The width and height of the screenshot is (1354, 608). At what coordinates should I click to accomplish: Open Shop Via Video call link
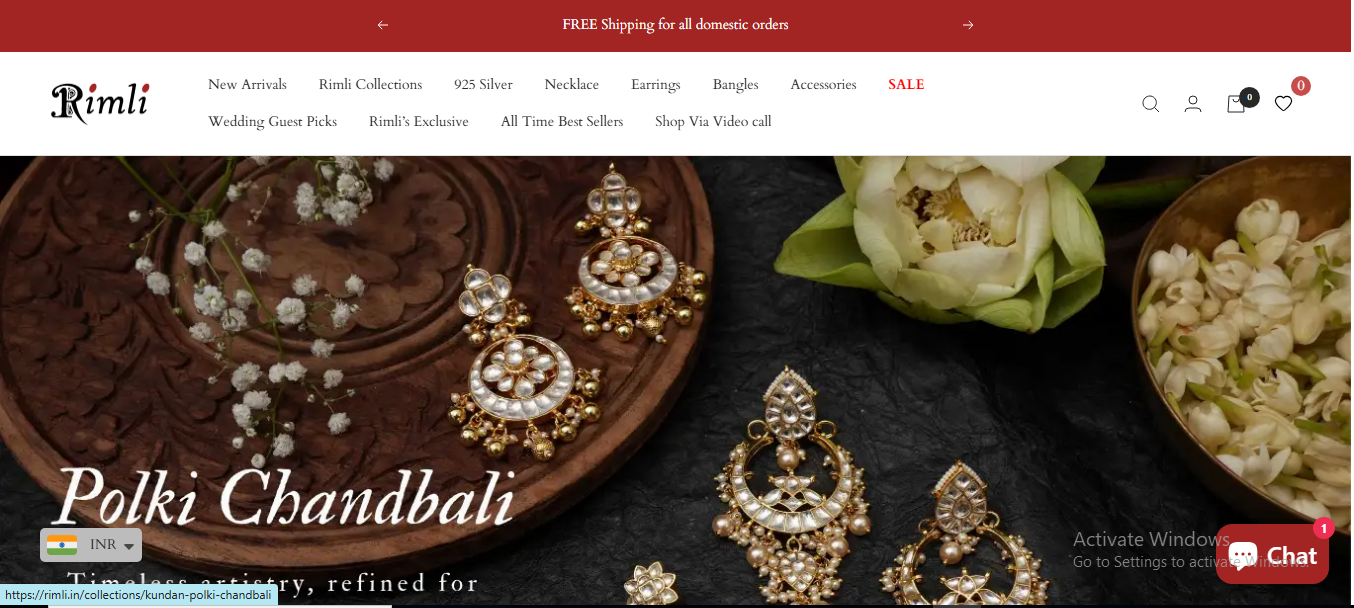coord(713,122)
